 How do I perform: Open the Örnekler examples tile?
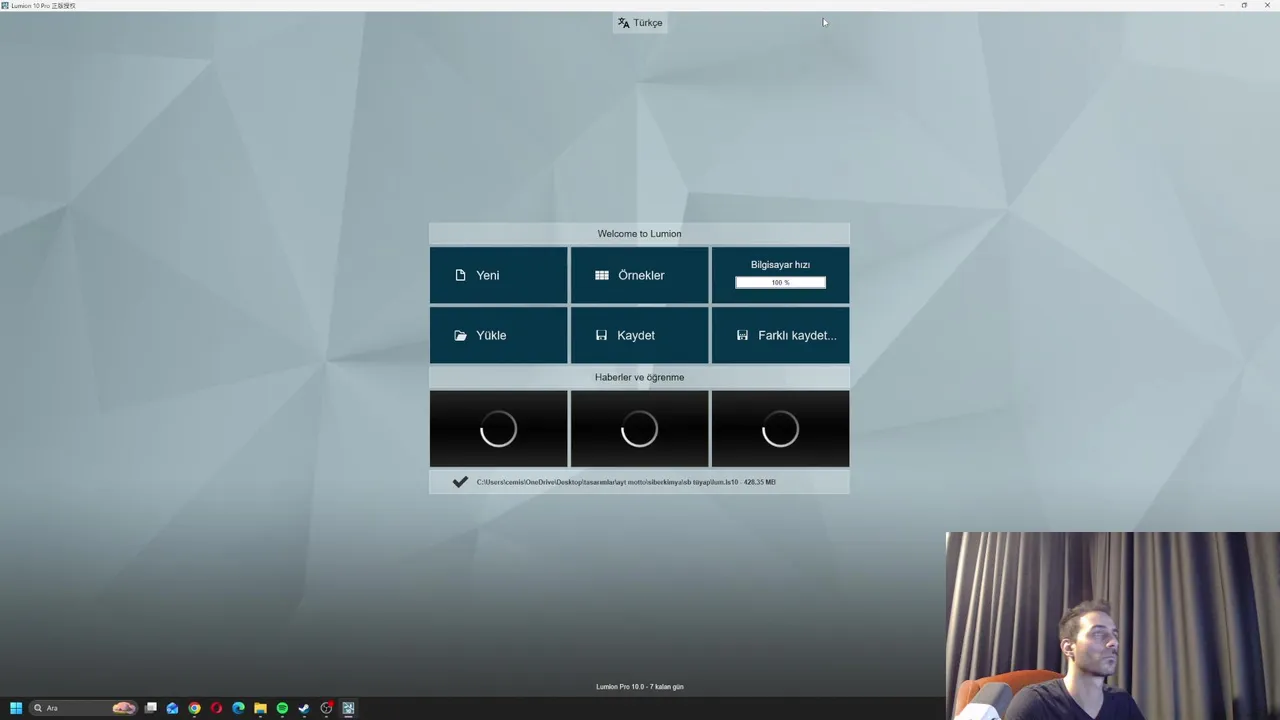pos(639,275)
